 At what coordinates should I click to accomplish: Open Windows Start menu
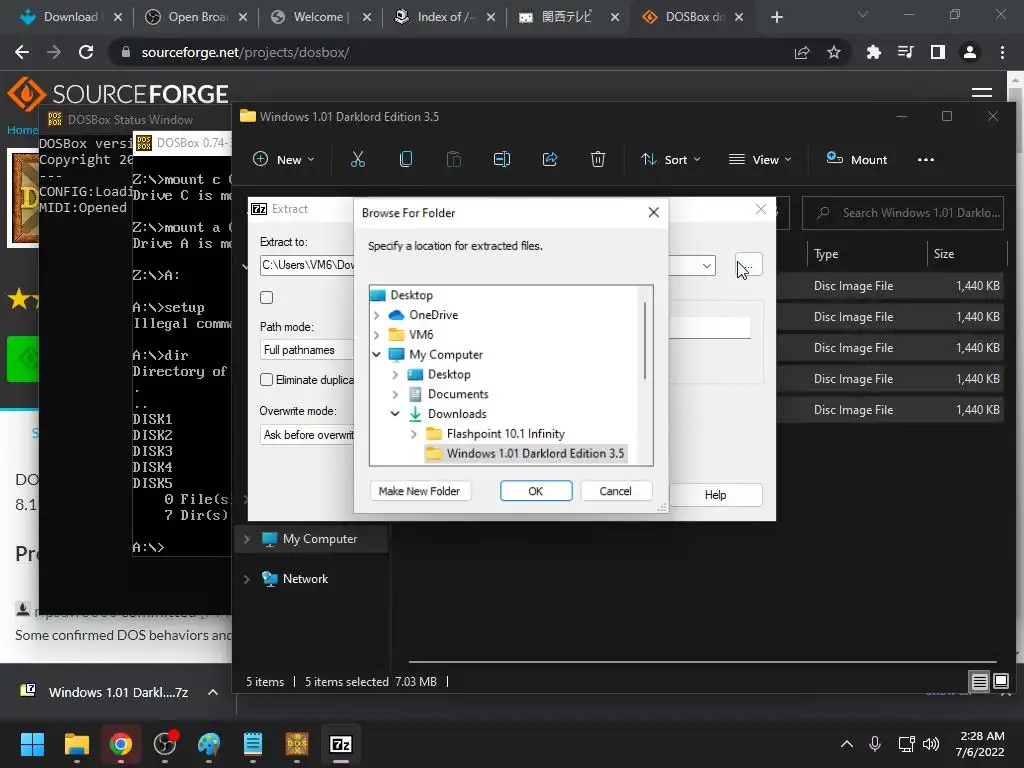pyautogui.click(x=32, y=744)
